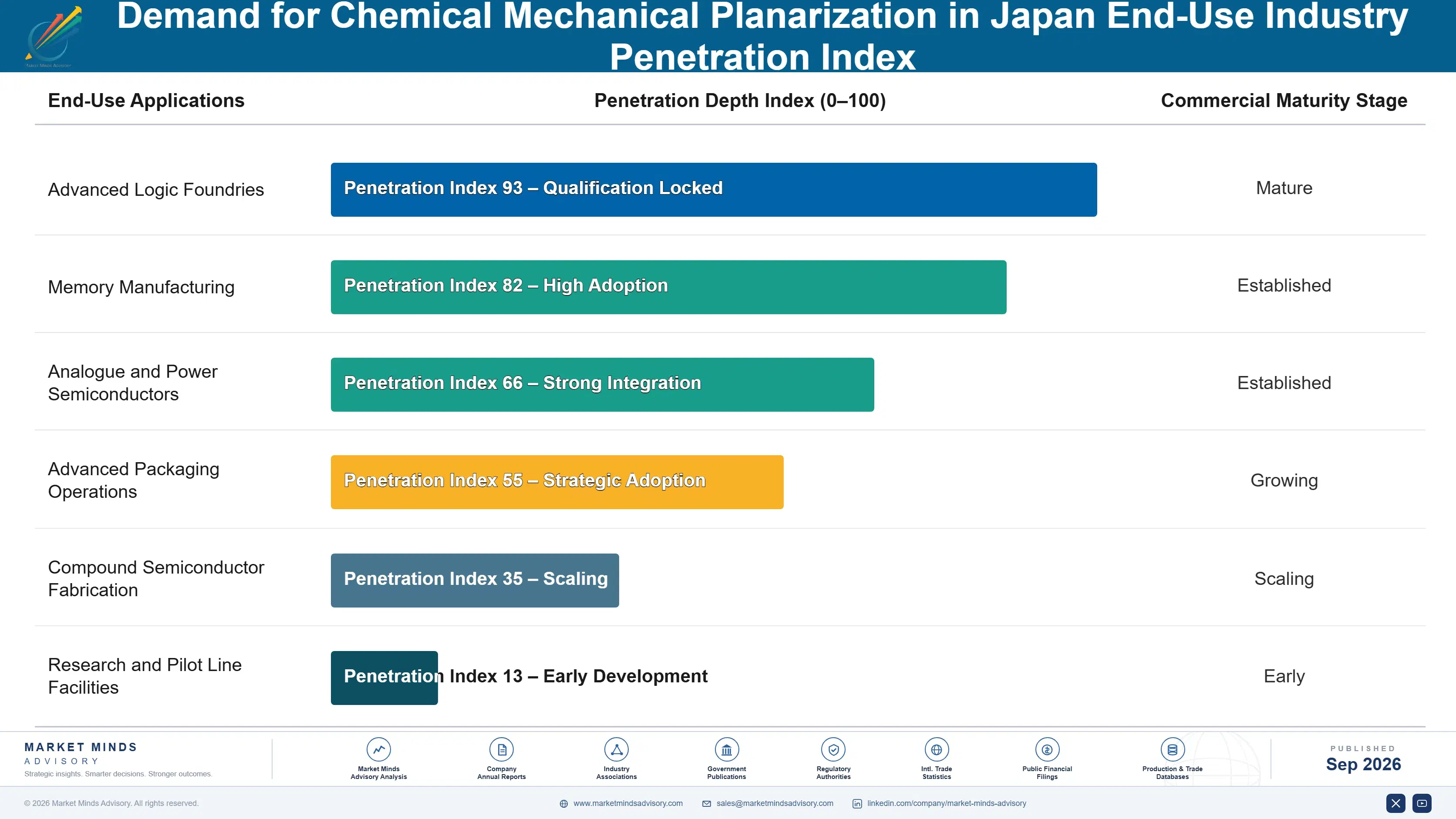Click the Advanced Logic Foundries row label
The image size is (1456, 819).
[x=156, y=190]
